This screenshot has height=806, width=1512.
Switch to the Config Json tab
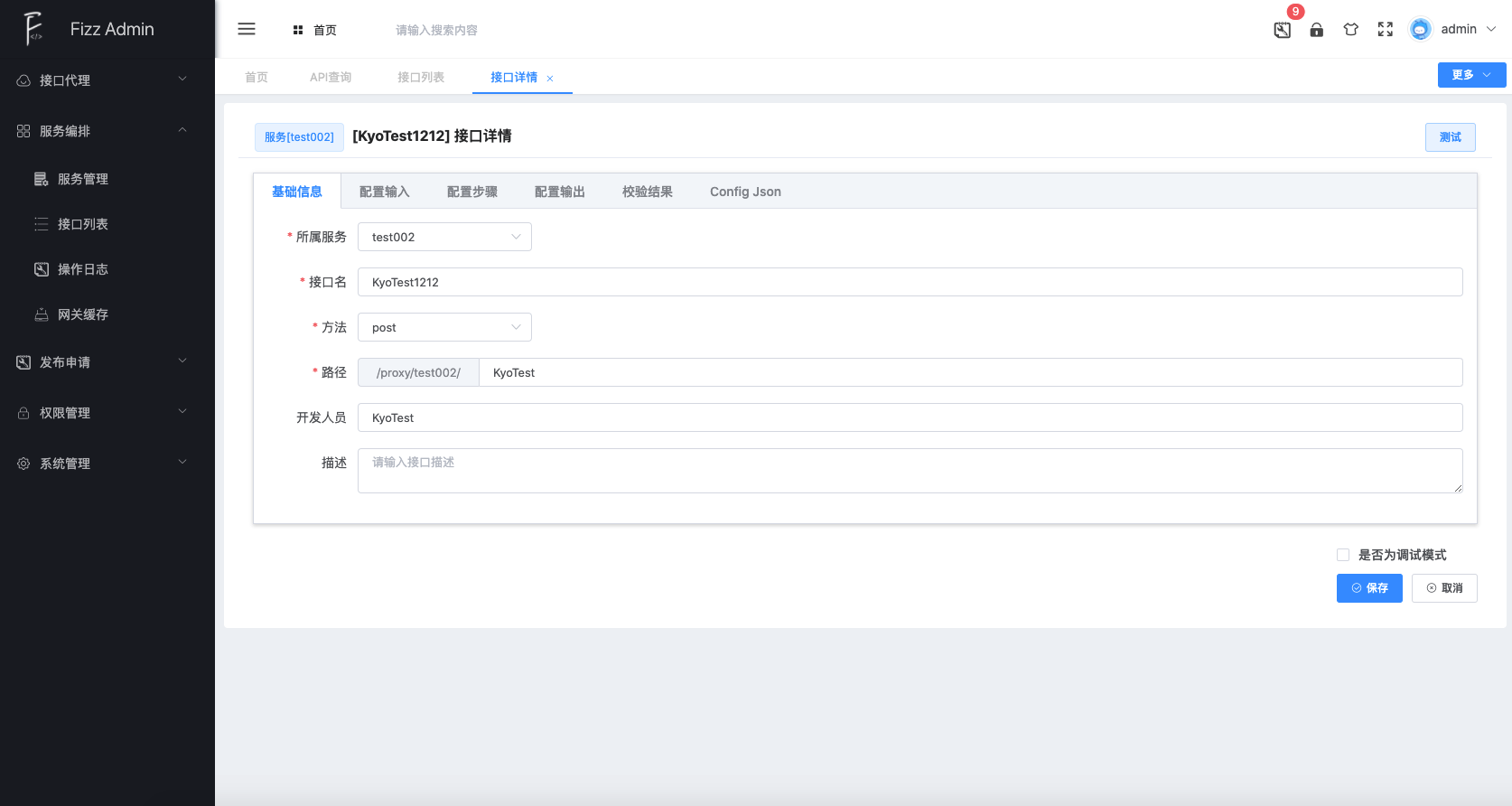pos(745,192)
